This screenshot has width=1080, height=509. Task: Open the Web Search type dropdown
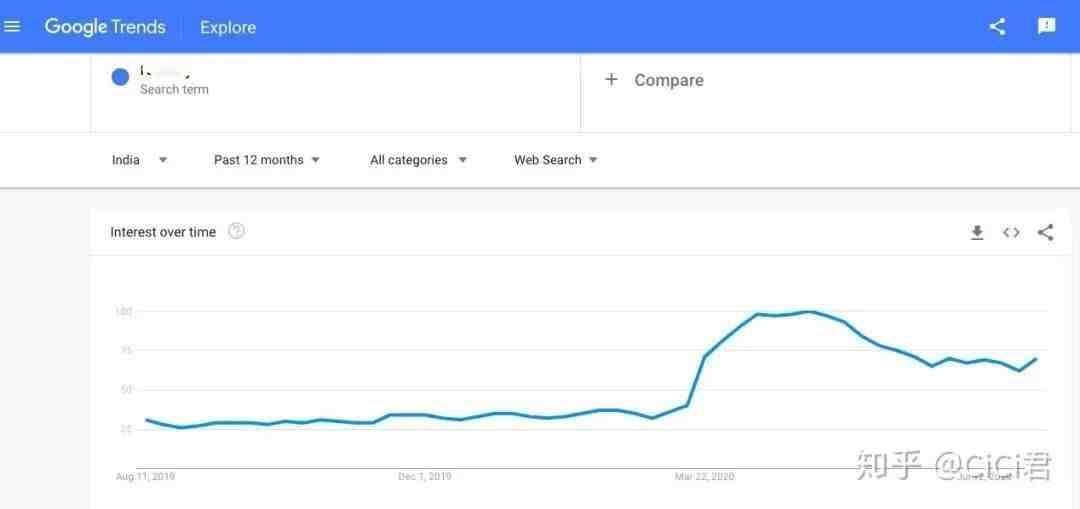pos(556,160)
